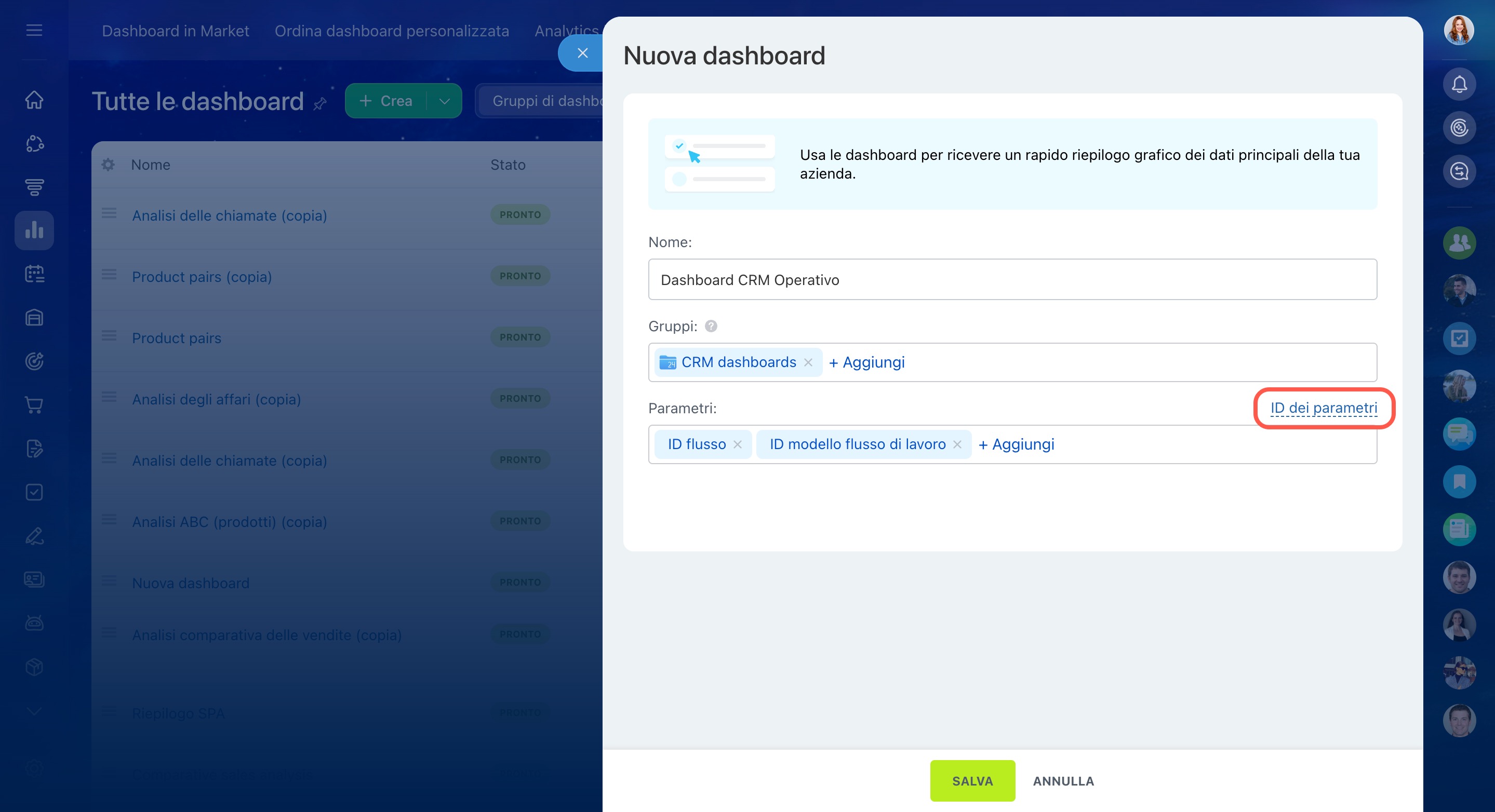
Task: Open the analytics bar chart sidebar icon
Action: 34,231
